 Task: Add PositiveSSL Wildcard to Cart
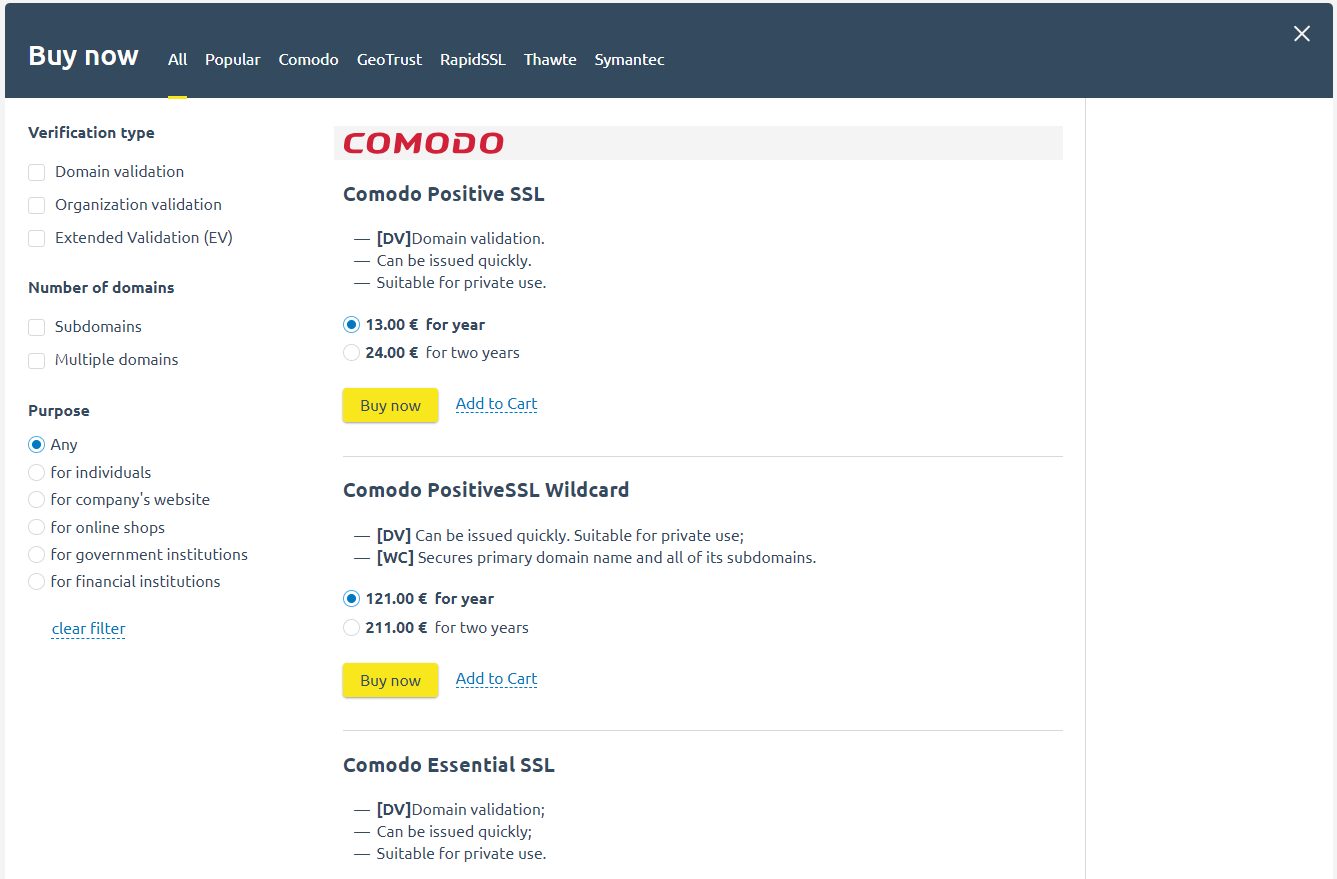click(496, 678)
